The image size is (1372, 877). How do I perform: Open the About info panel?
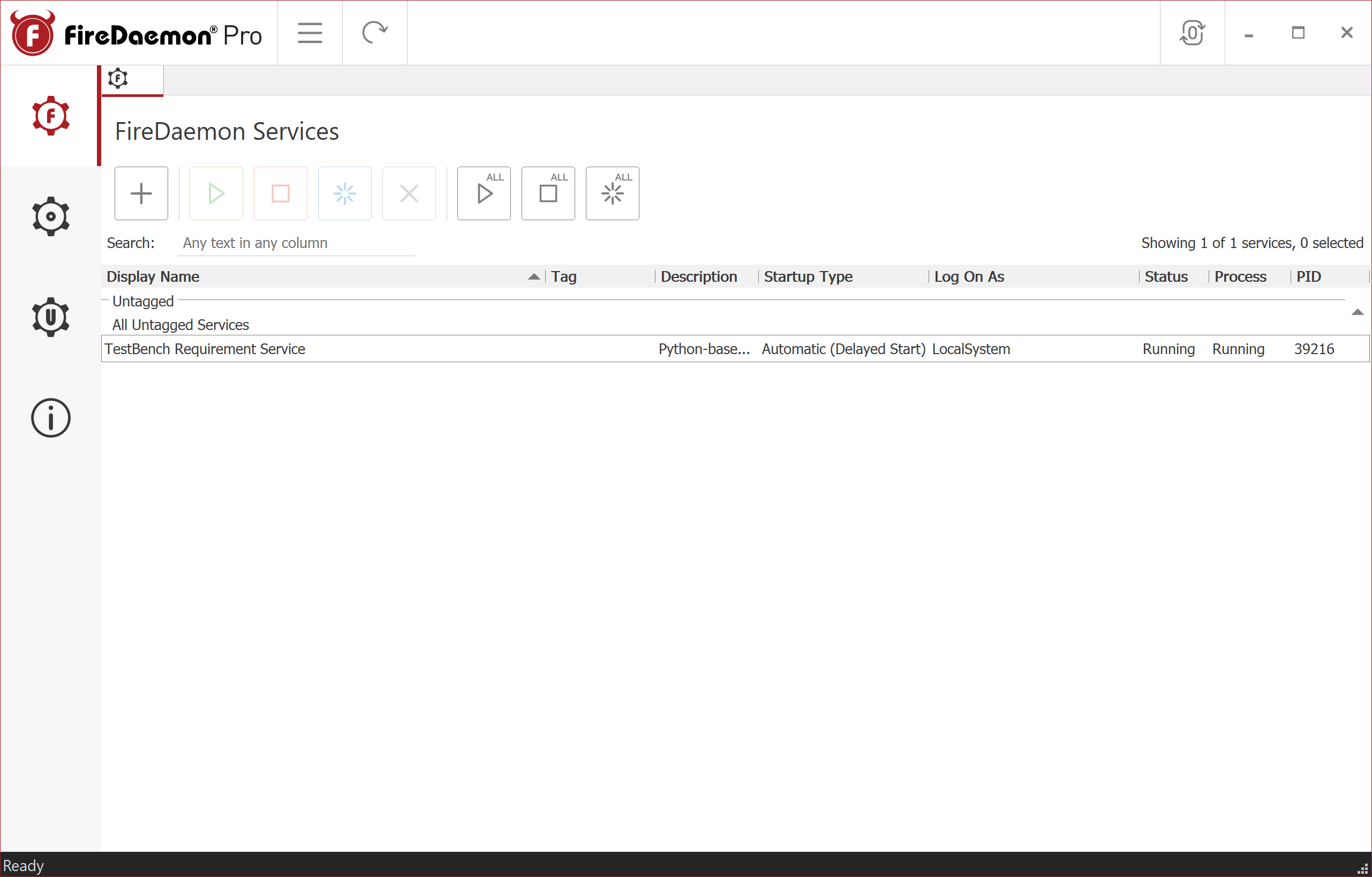tap(51, 418)
